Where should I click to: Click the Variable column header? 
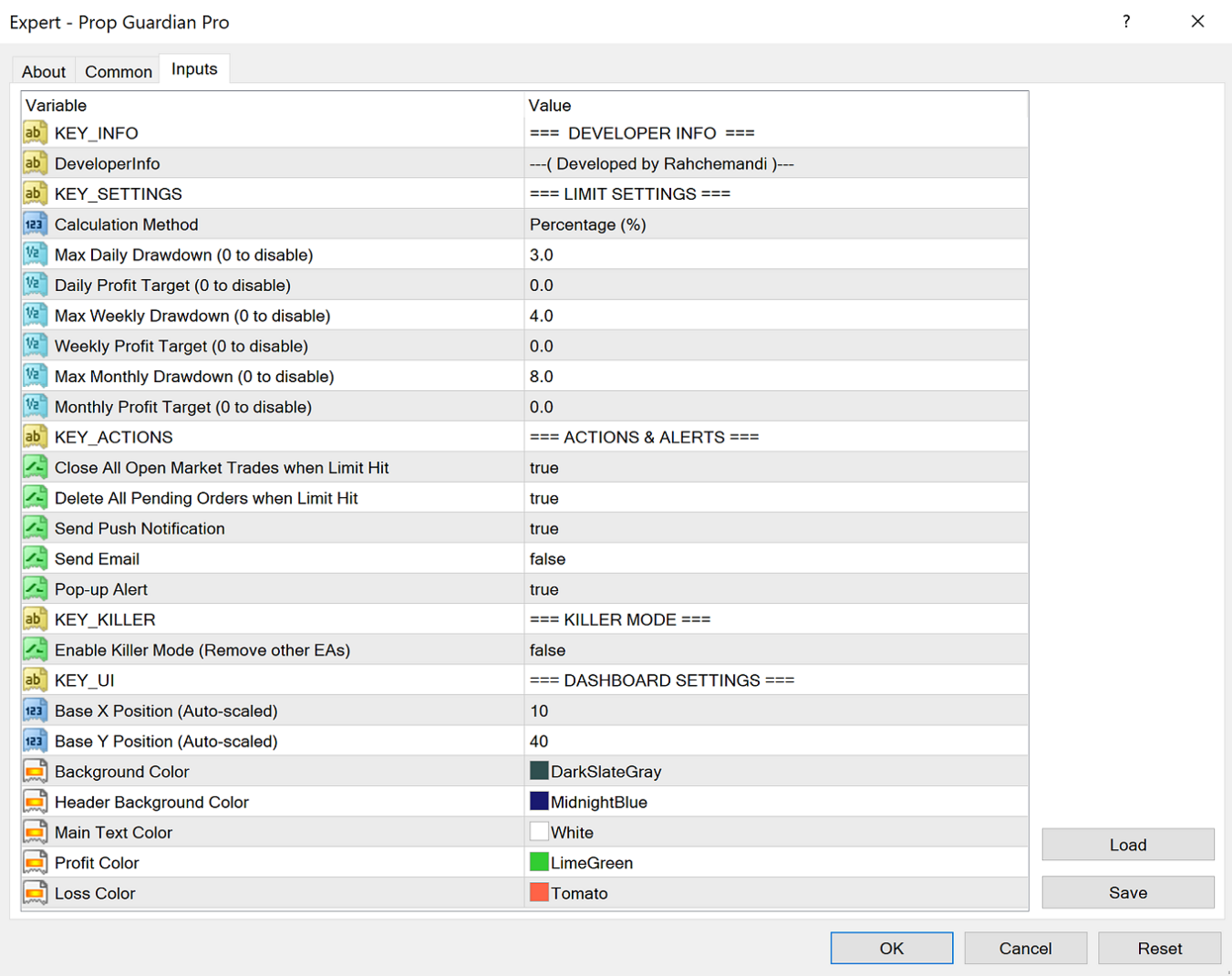(273, 105)
